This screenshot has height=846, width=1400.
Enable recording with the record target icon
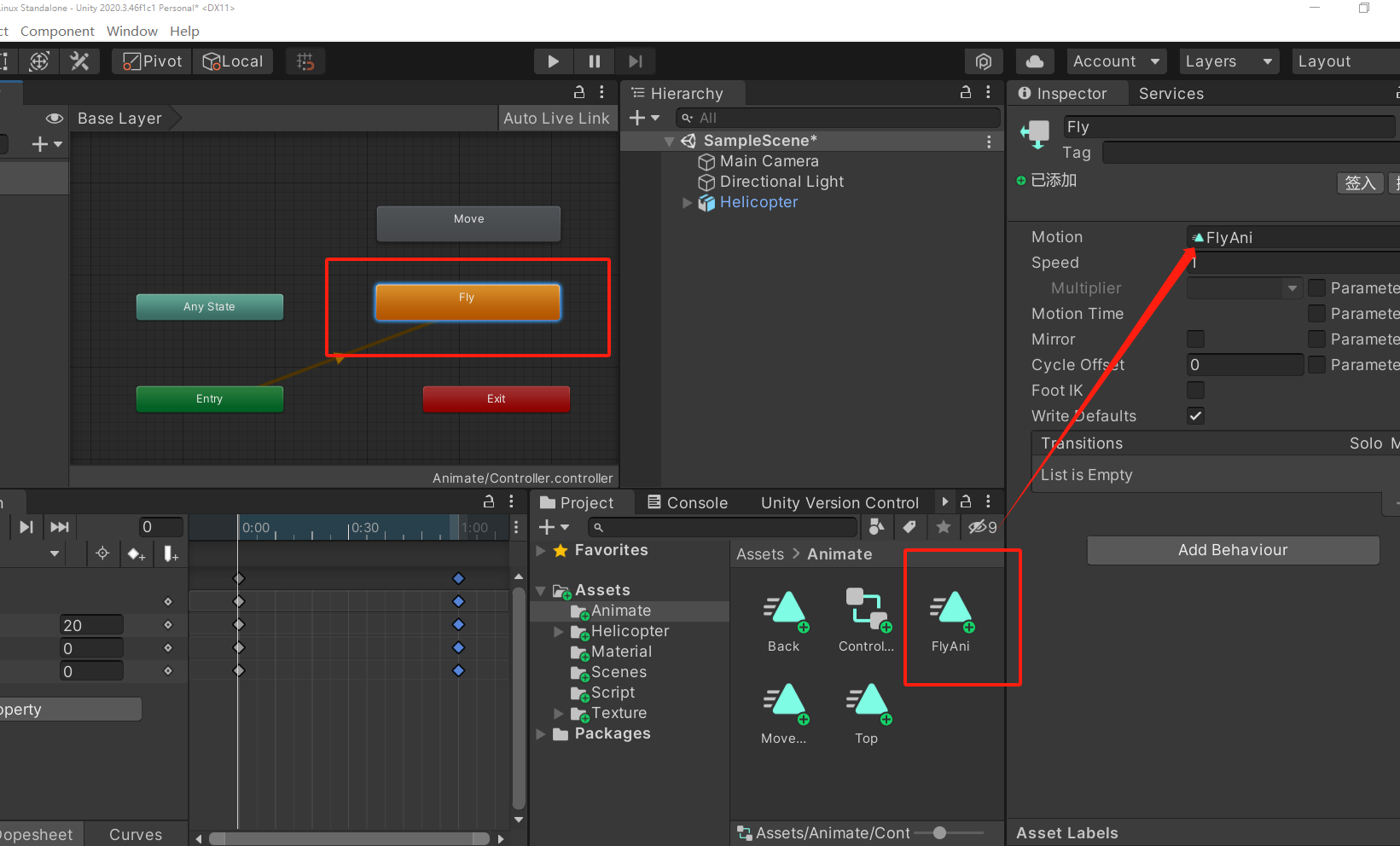[x=102, y=553]
